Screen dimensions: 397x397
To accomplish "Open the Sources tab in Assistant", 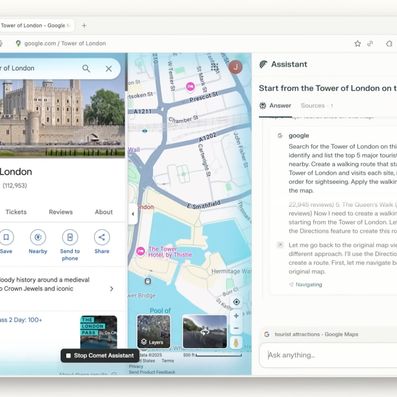I will tap(316, 106).
